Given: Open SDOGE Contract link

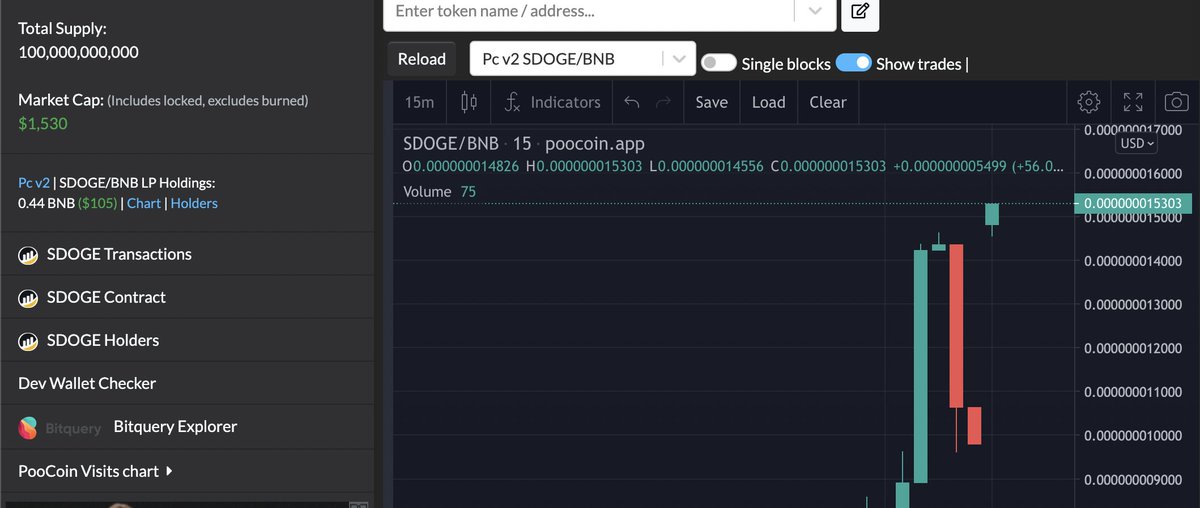Looking at the screenshot, I should pyautogui.click(x=106, y=298).
